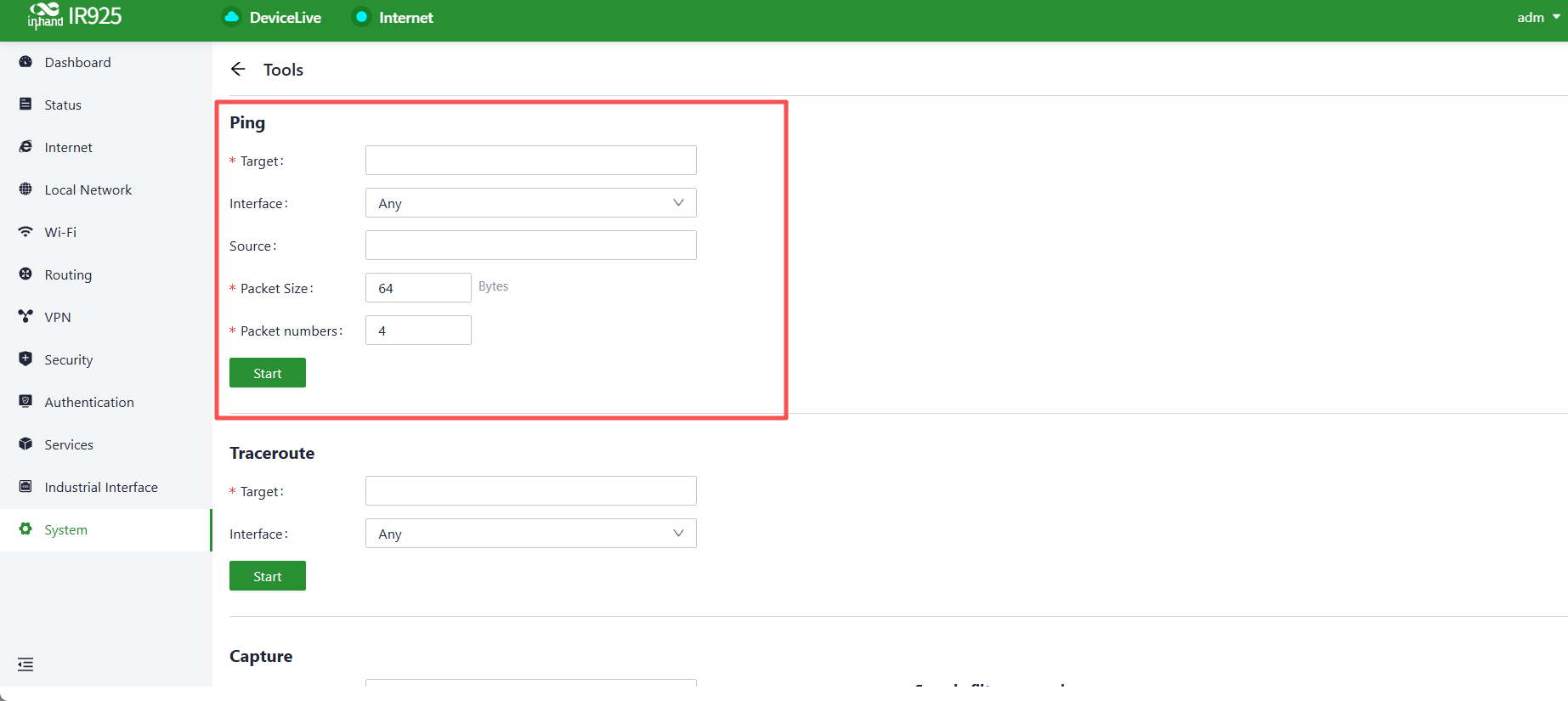Open the Authentication menu item
Screen dimensions: 1568x701
(105, 402)
